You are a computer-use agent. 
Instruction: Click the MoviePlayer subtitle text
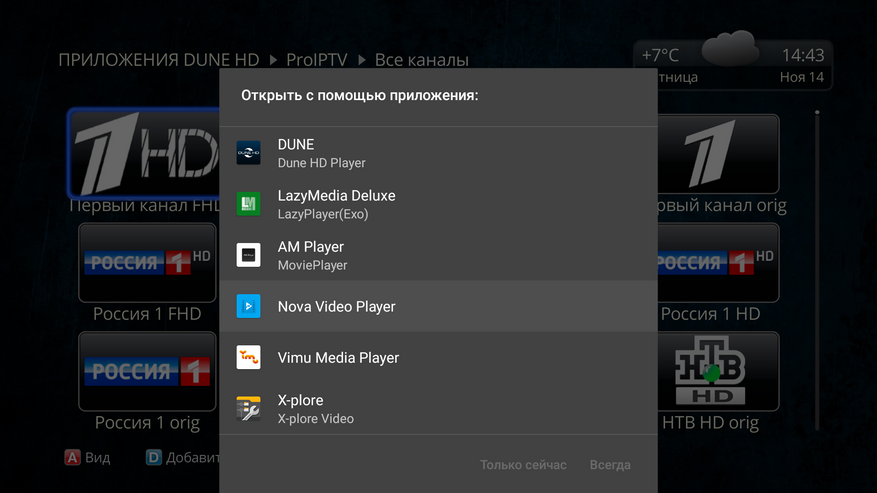pyautogui.click(x=313, y=265)
